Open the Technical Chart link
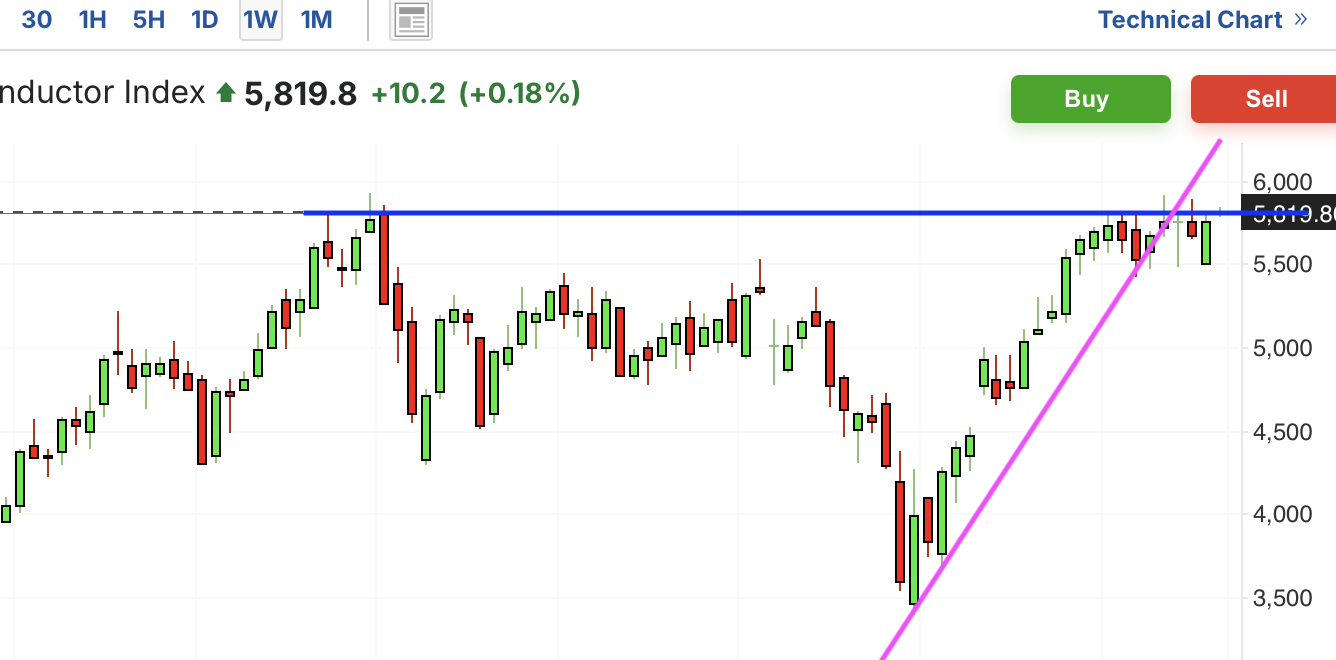1336x660 pixels. [x=1190, y=20]
